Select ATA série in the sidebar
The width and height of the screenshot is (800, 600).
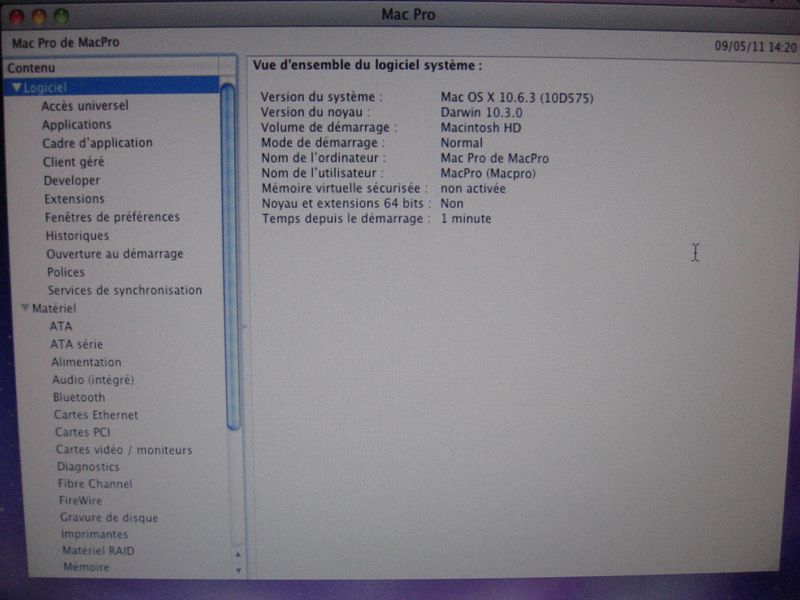[77, 344]
